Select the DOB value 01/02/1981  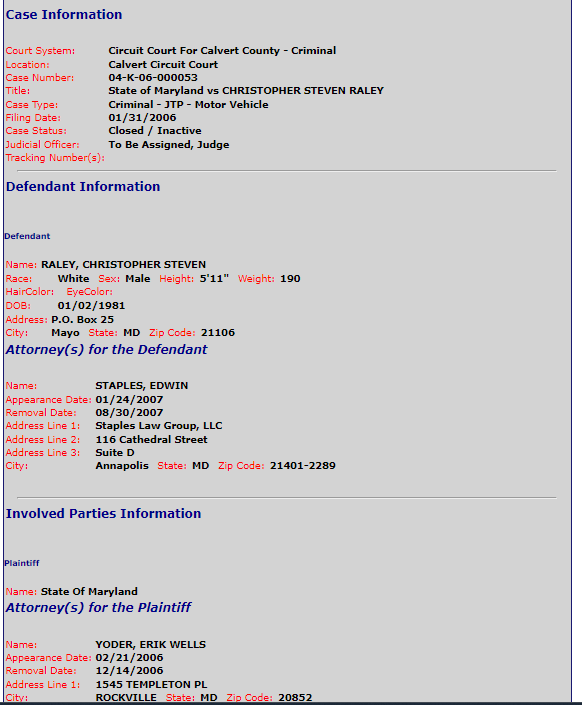(x=91, y=305)
